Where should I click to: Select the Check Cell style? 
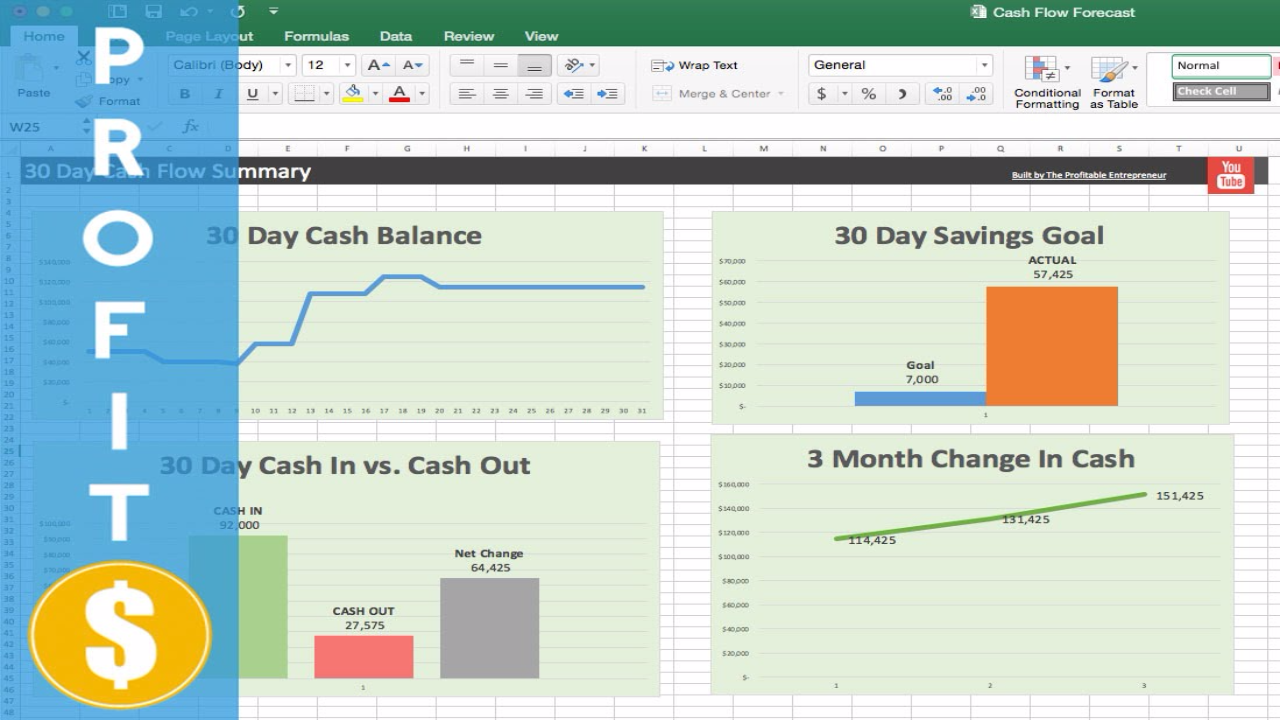[1221, 91]
